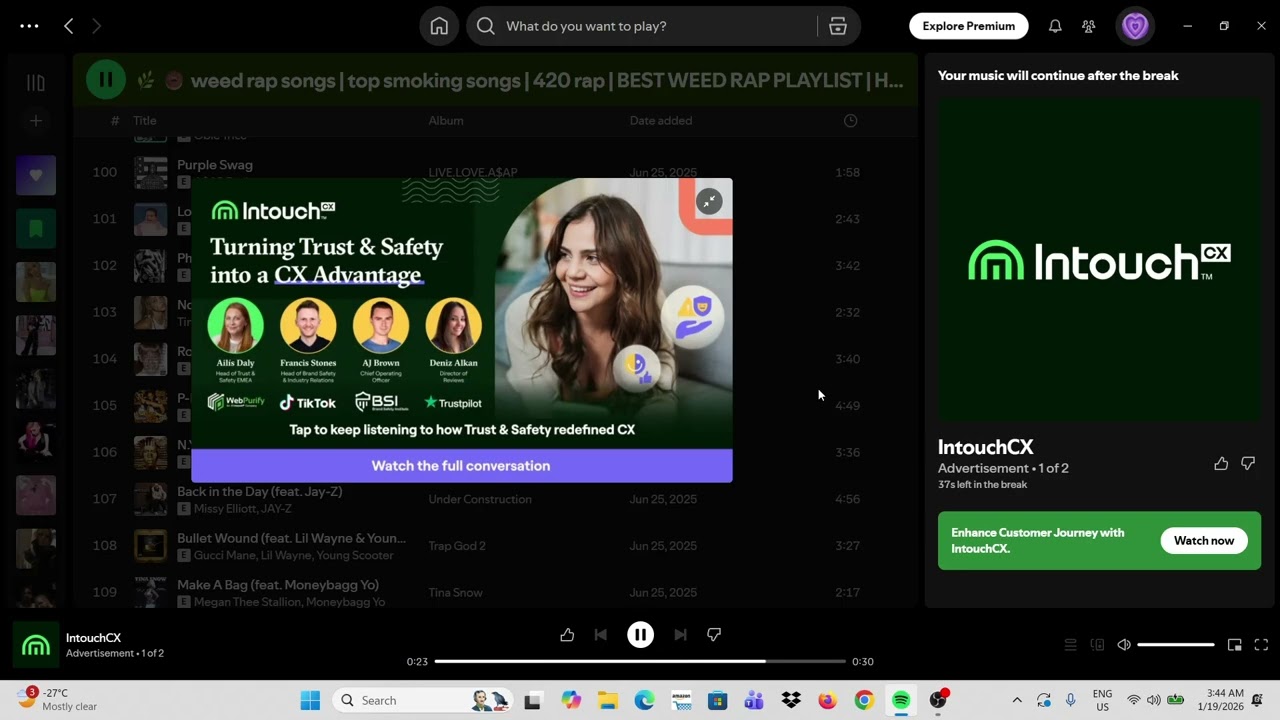The height and width of the screenshot is (720, 1280).
Task: Open the album 'Trap God 2'
Action: (x=457, y=546)
